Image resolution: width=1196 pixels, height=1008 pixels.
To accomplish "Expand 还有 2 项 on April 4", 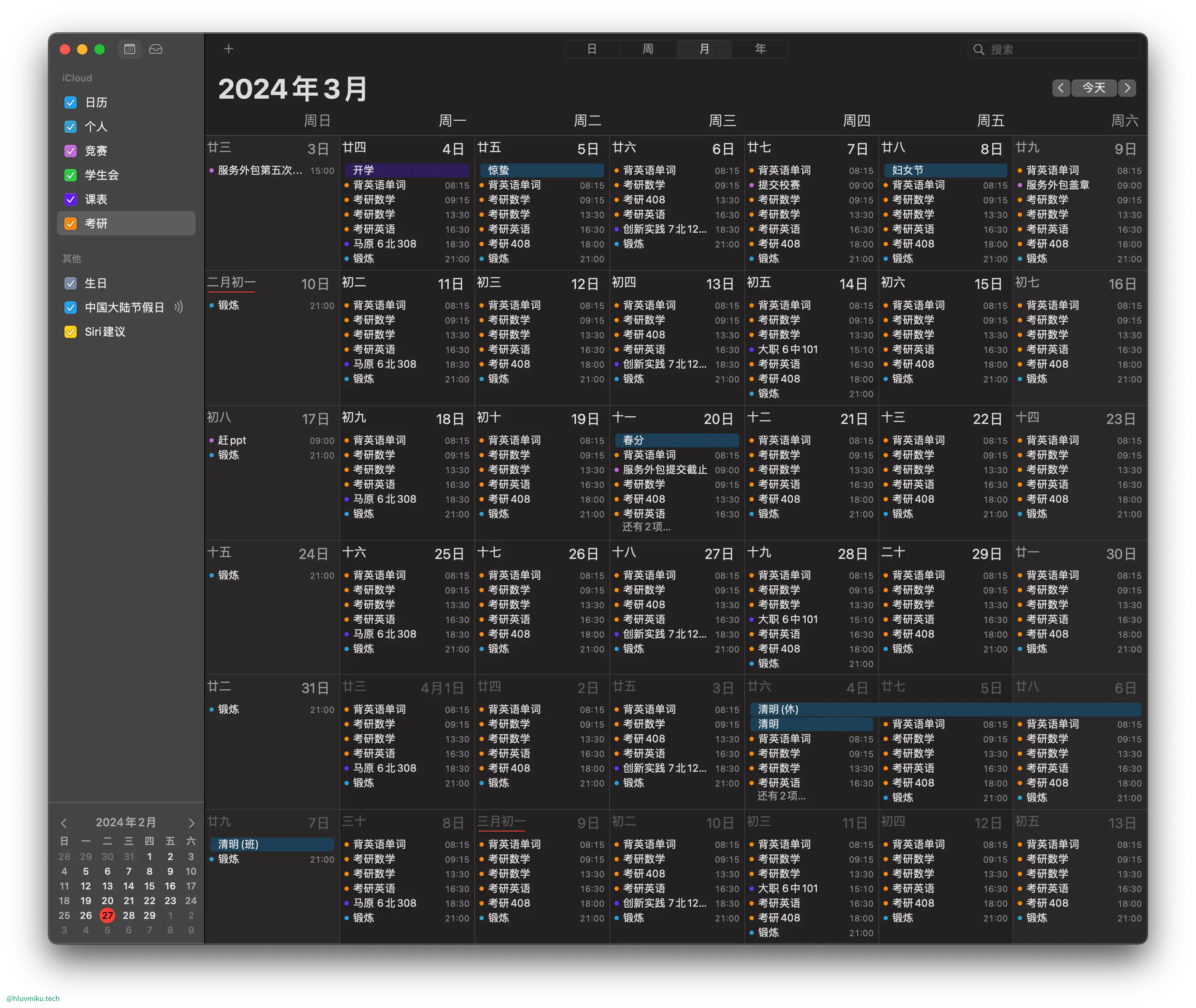I will 781,796.
